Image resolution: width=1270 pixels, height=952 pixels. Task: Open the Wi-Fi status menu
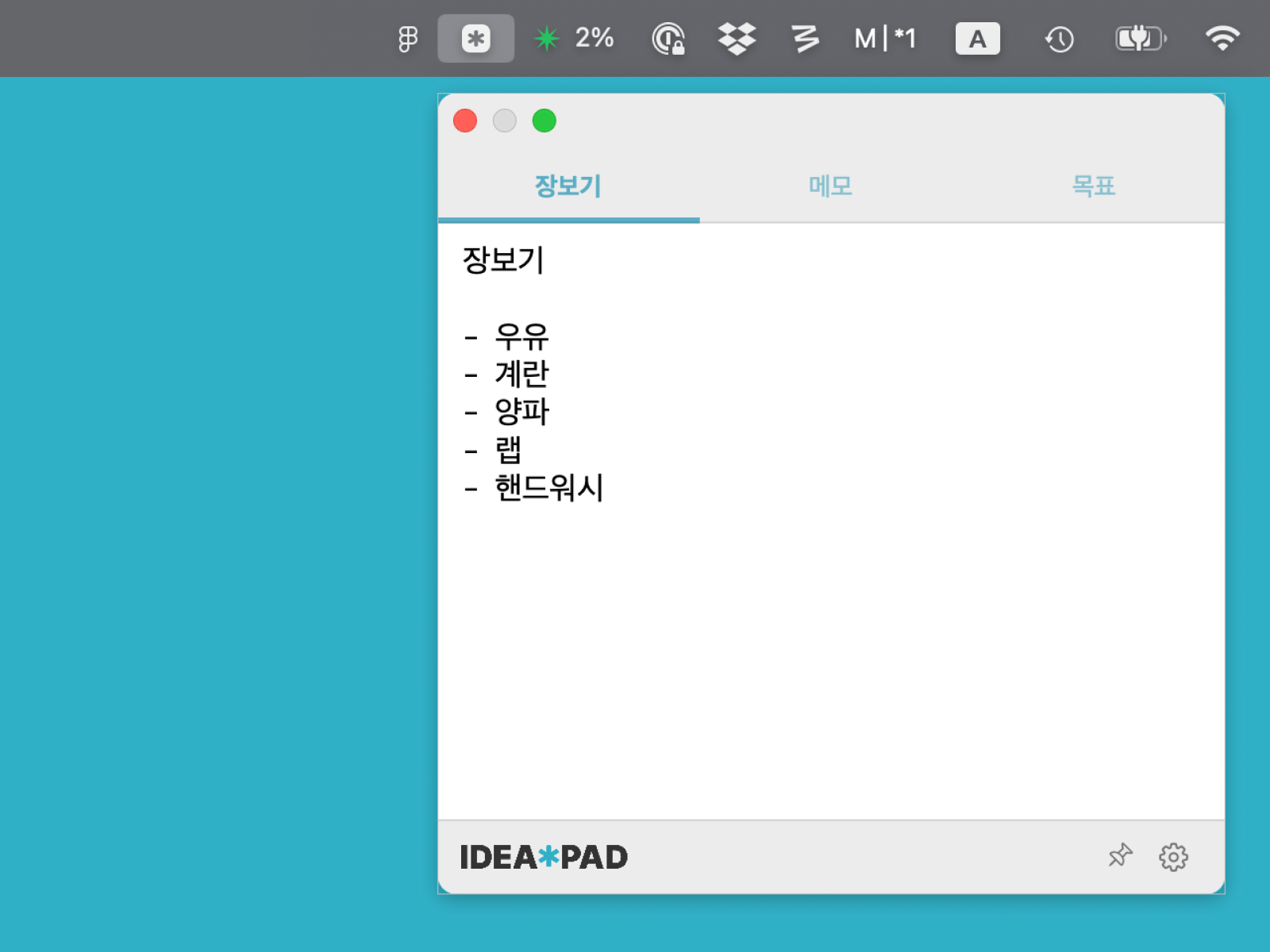click(1222, 37)
